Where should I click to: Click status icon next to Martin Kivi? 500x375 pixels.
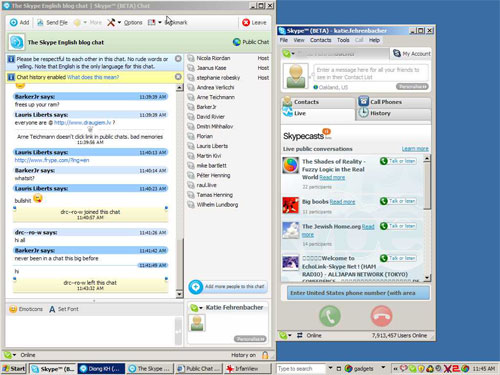pos(191,156)
